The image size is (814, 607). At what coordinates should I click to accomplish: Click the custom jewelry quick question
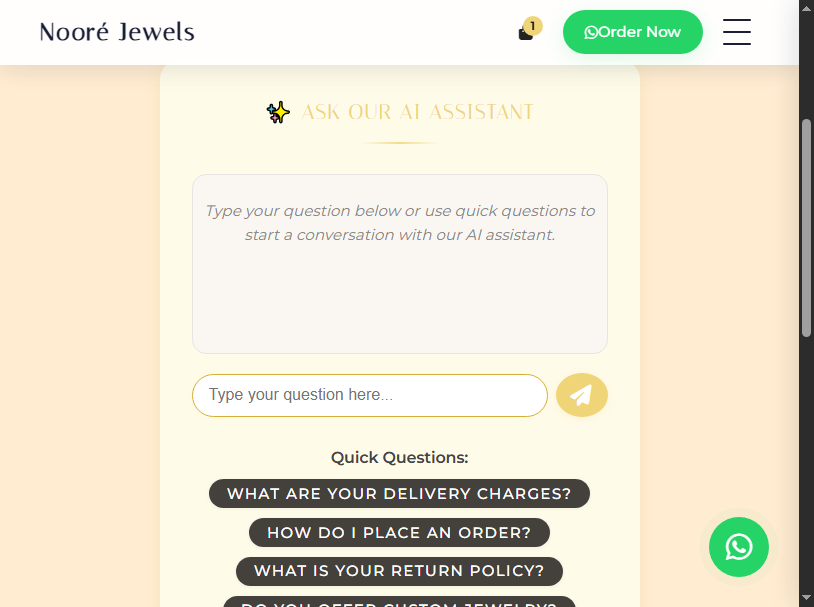click(x=399, y=603)
